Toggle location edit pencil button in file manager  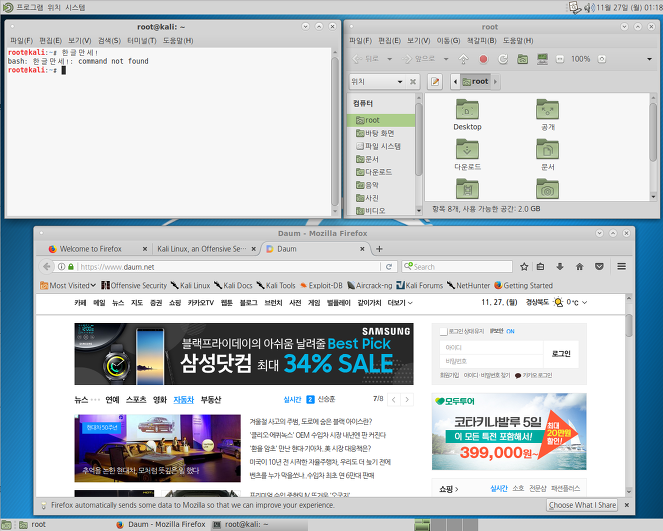(x=435, y=82)
